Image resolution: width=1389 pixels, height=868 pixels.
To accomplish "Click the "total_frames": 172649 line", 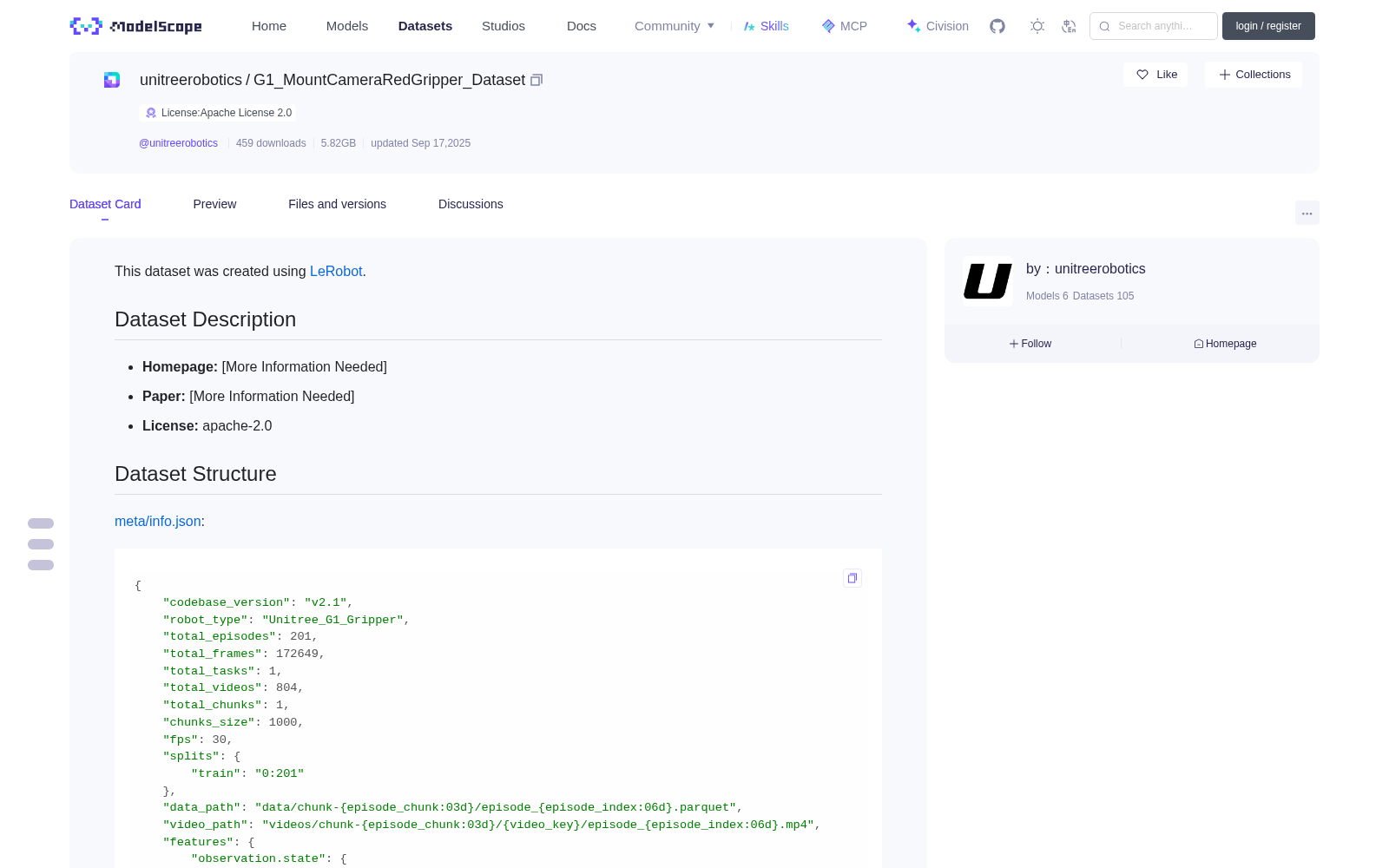I will pos(244,654).
